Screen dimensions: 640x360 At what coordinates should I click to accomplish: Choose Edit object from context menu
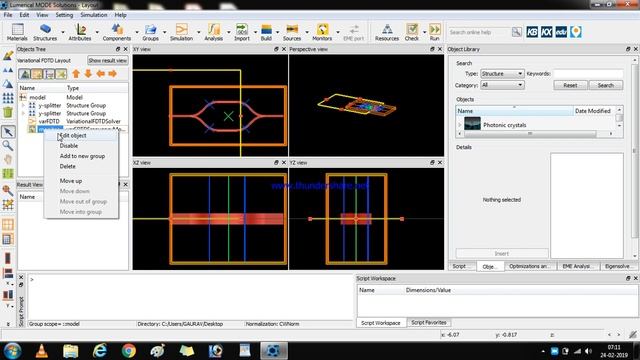(x=73, y=136)
